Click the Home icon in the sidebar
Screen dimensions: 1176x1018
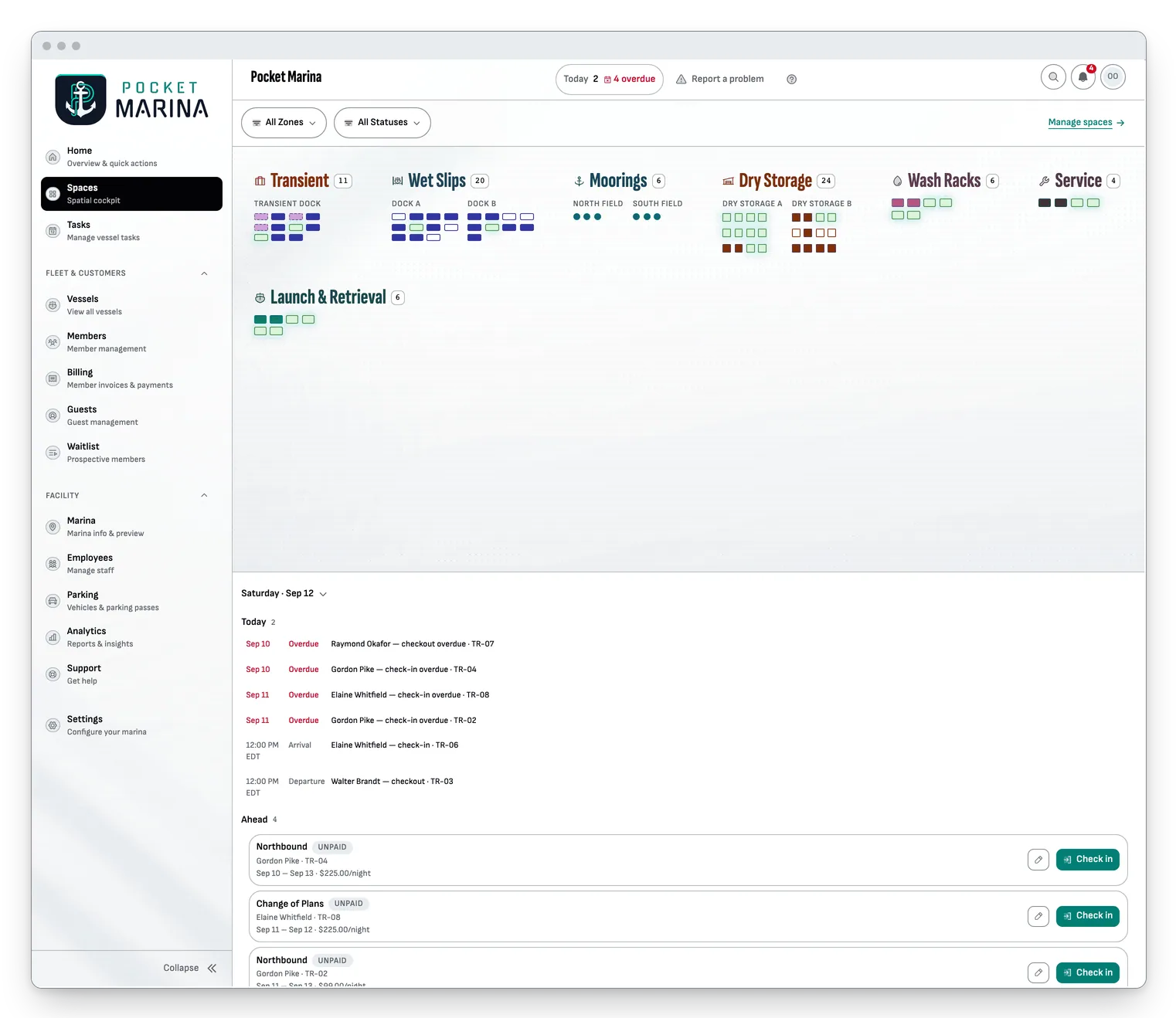pos(53,157)
